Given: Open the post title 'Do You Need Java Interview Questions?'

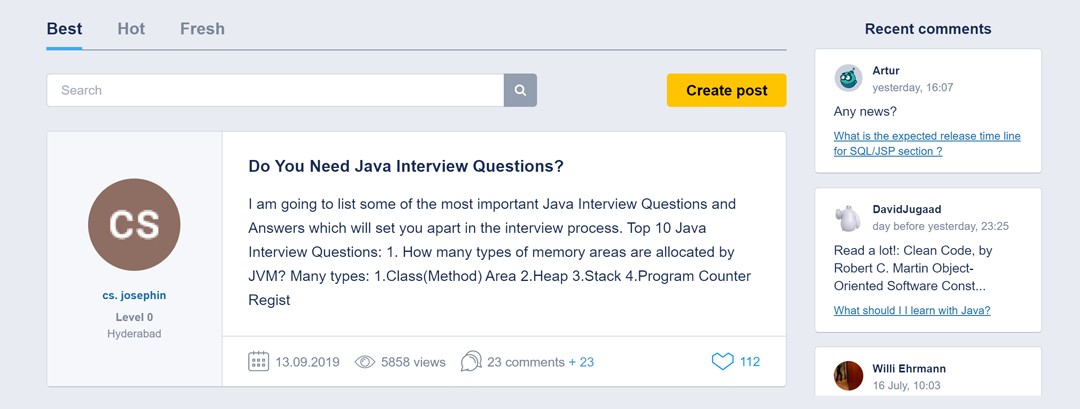Looking at the screenshot, I should [x=406, y=167].
